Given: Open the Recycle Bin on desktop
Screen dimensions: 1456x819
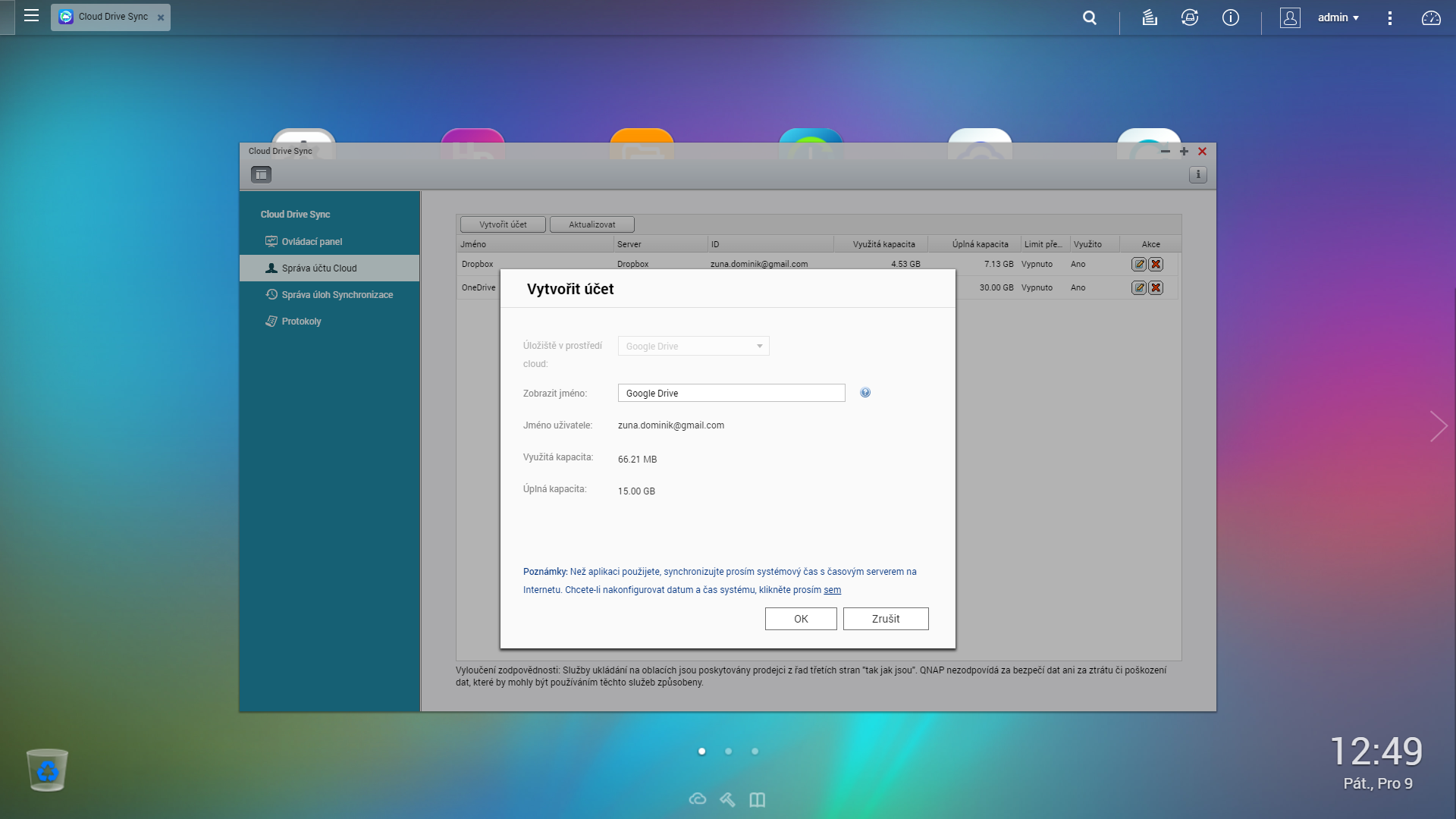Looking at the screenshot, I should coord(47,770).
